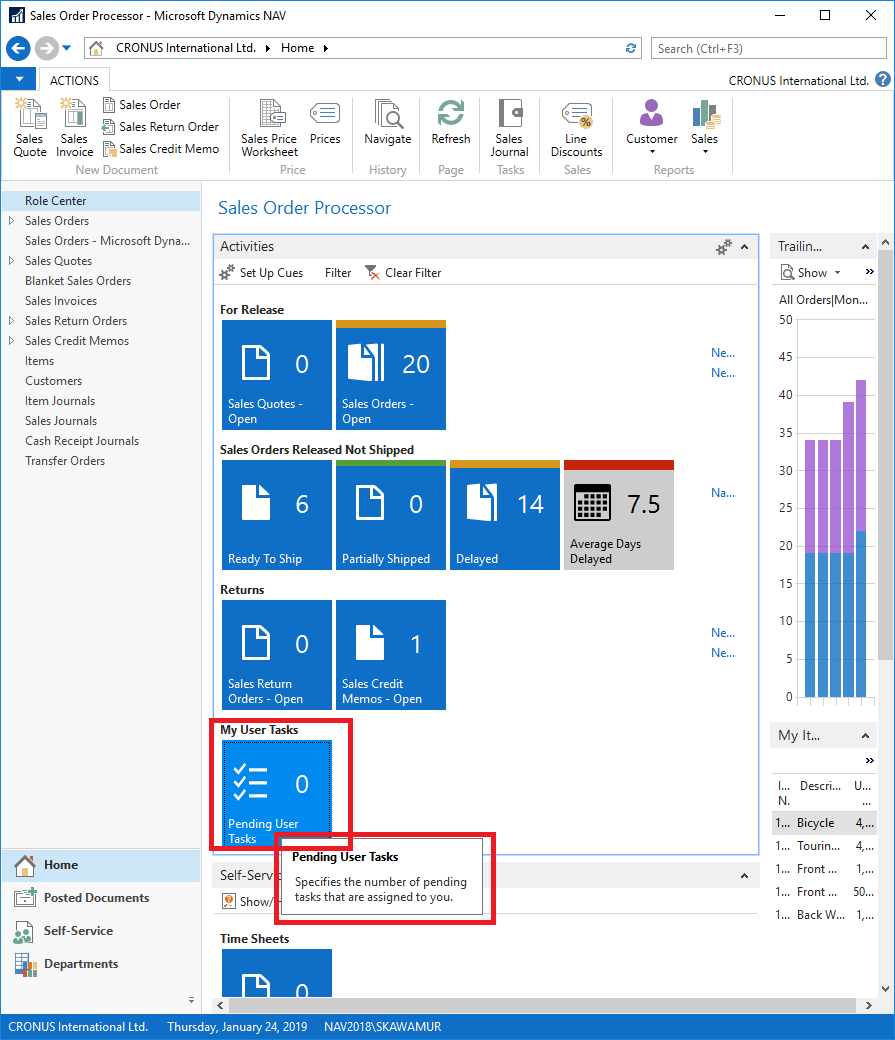
Task: Open the Prices action
Action: click(325, 123)
